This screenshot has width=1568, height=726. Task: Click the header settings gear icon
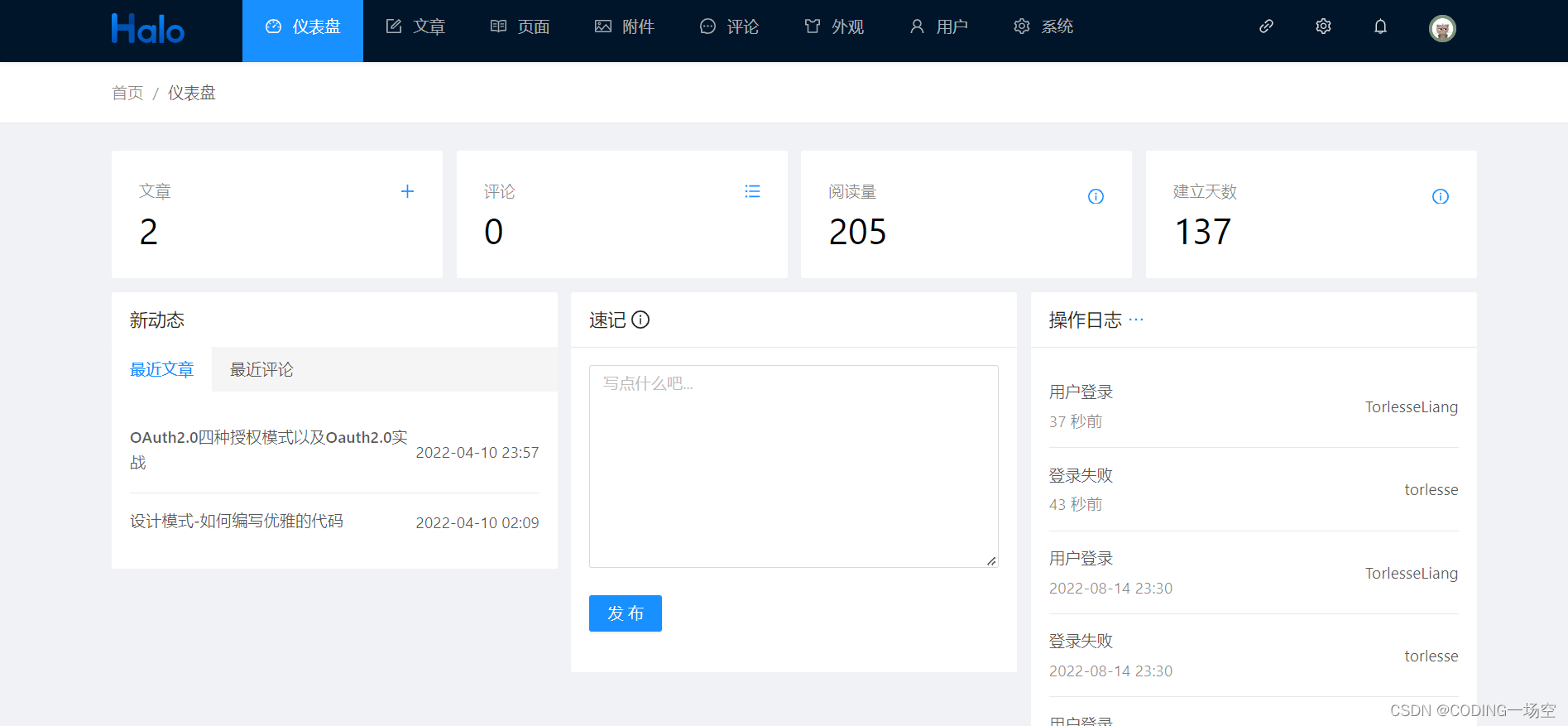coord(1323,26)
